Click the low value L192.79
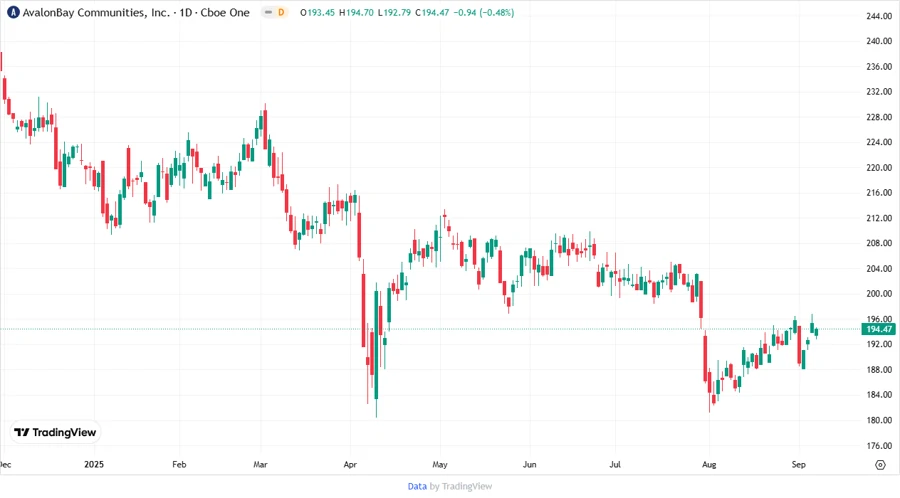 point(394,12)
